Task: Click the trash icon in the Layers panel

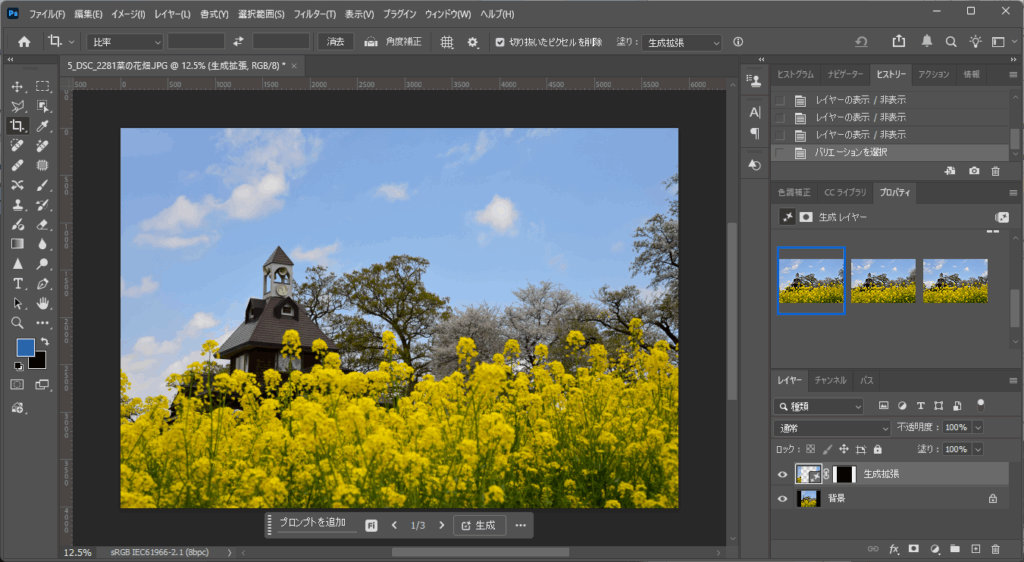Action: pos(994,549)
